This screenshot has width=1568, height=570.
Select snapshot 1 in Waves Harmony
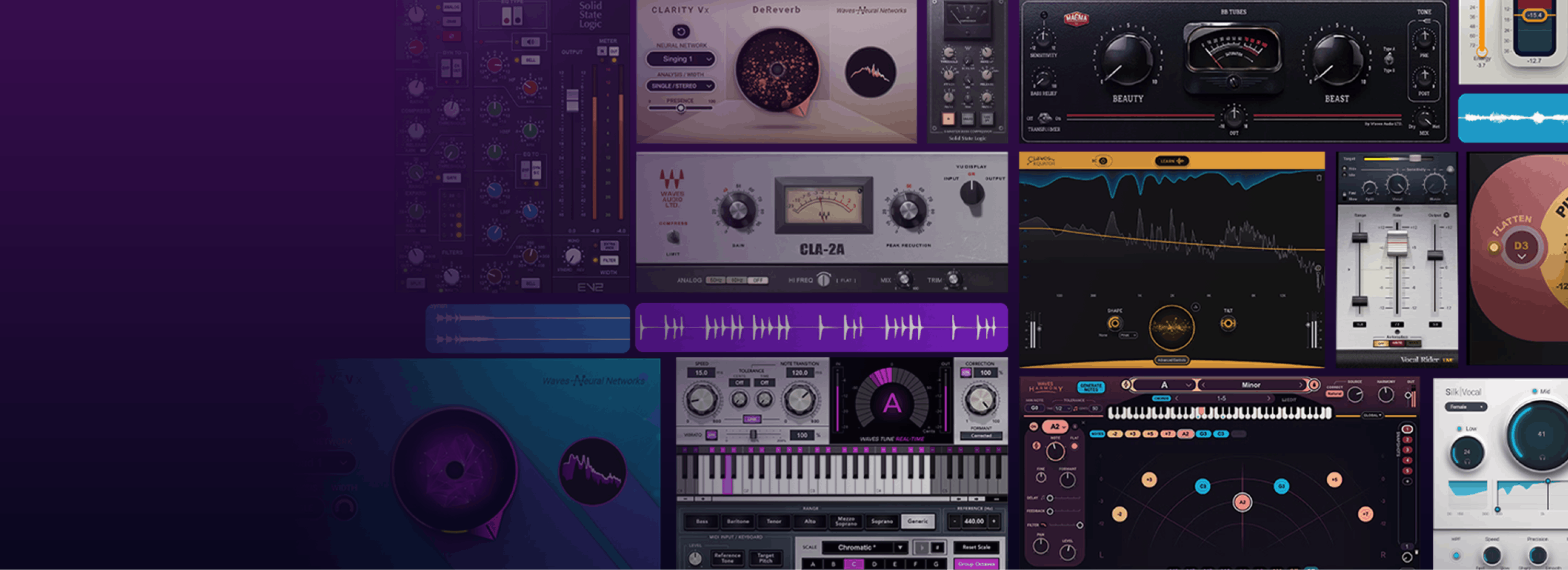point(1406,429)
